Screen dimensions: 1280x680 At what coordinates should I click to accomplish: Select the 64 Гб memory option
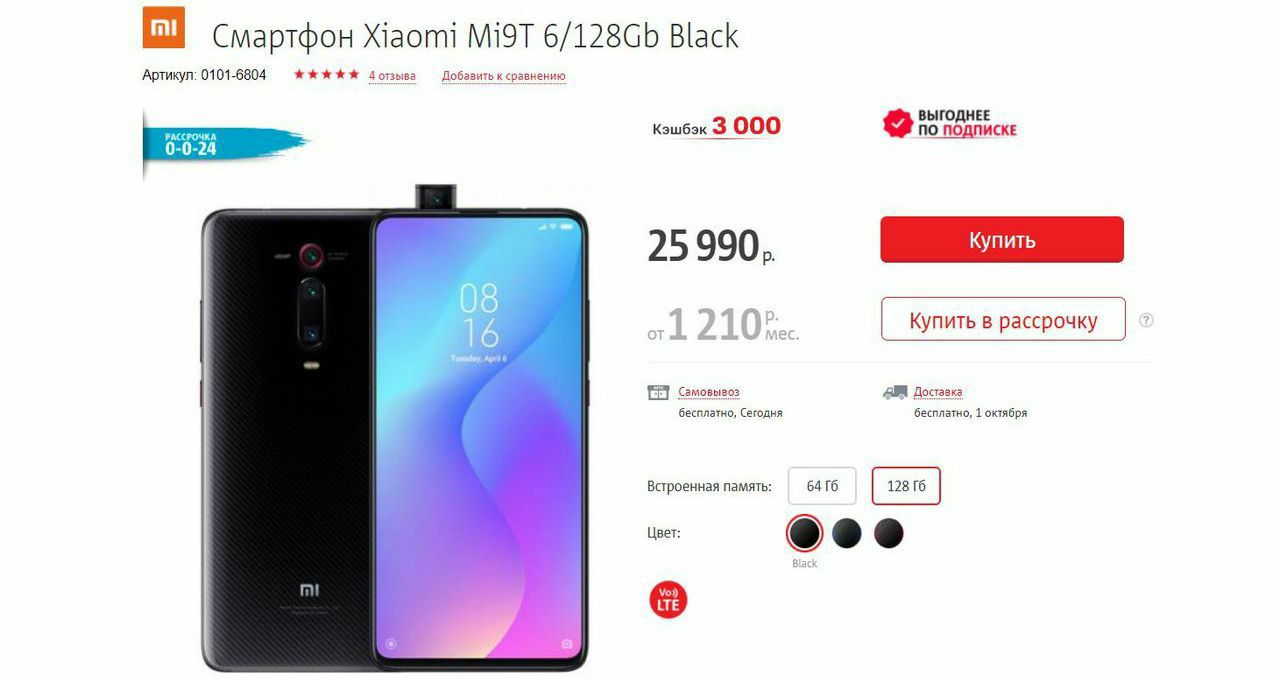click(x=822, y=486)
